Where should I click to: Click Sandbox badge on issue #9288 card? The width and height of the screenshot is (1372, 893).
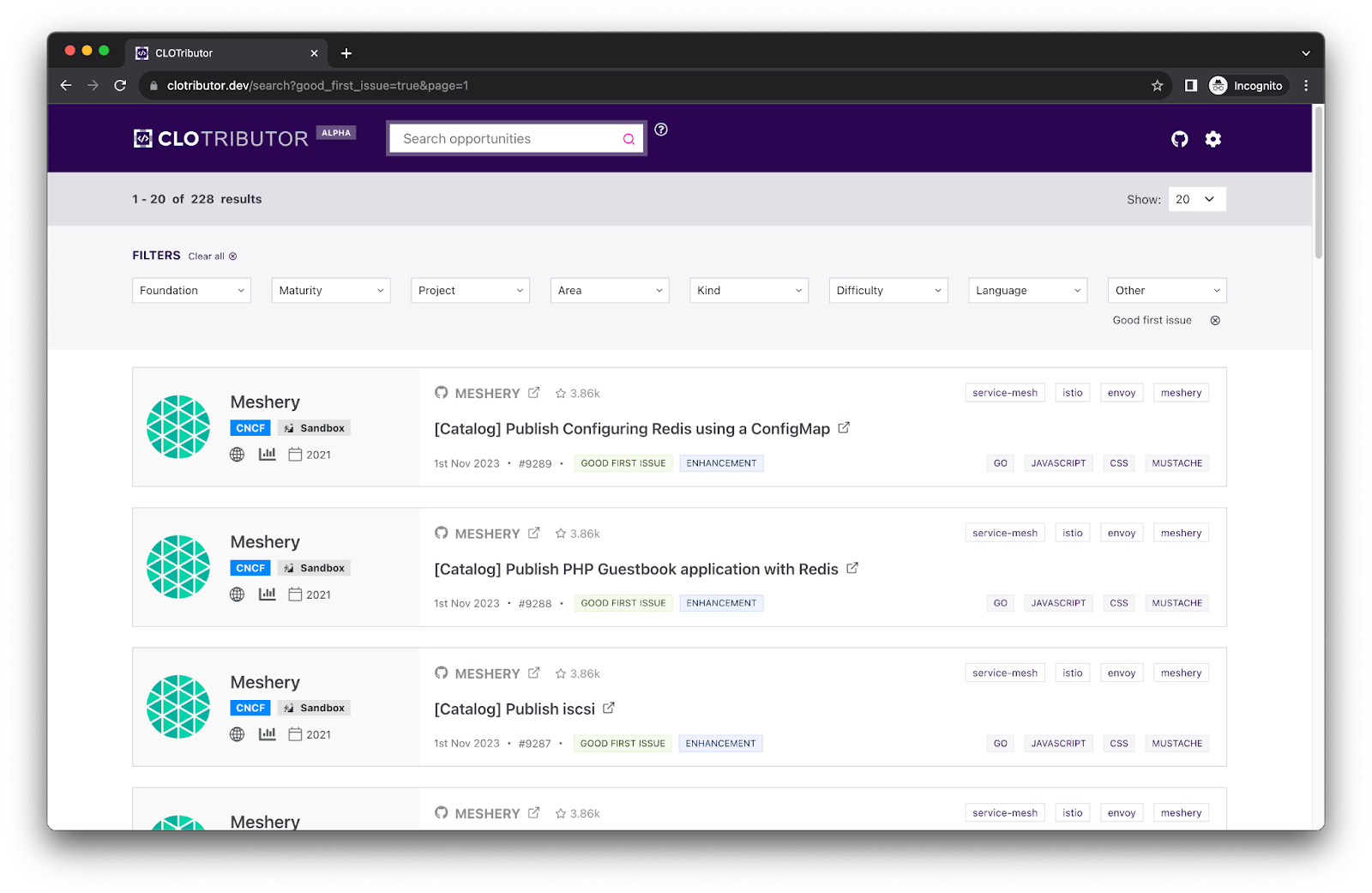click(314, 568)
